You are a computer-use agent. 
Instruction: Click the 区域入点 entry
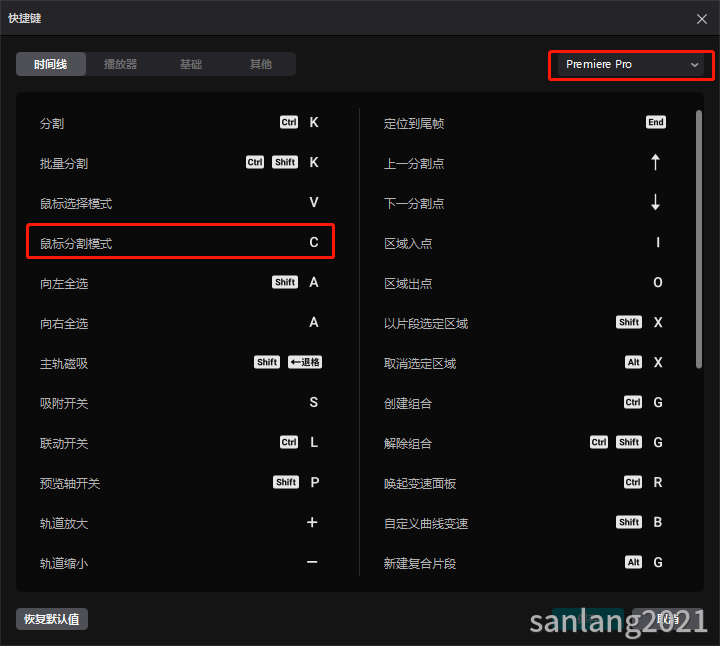[525, 242]
